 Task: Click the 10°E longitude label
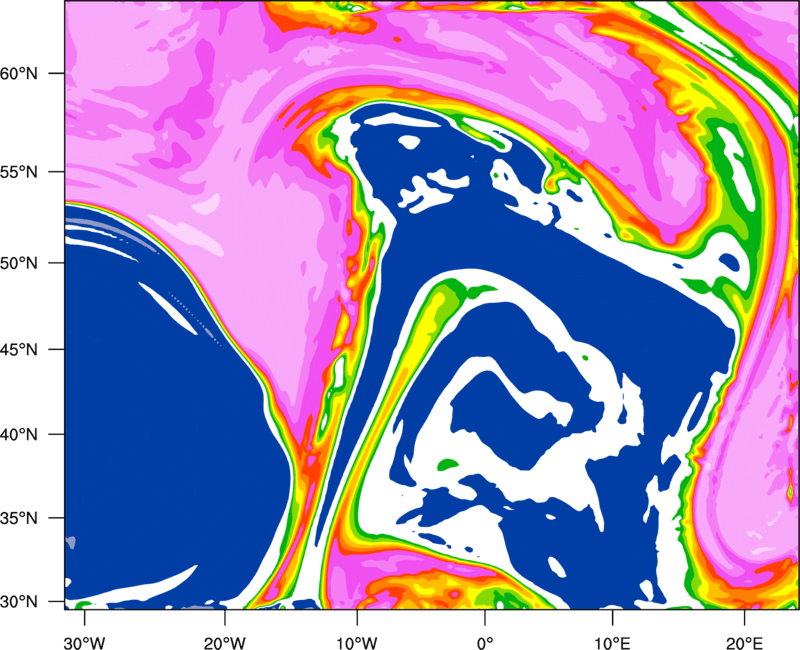click(612, 643)
